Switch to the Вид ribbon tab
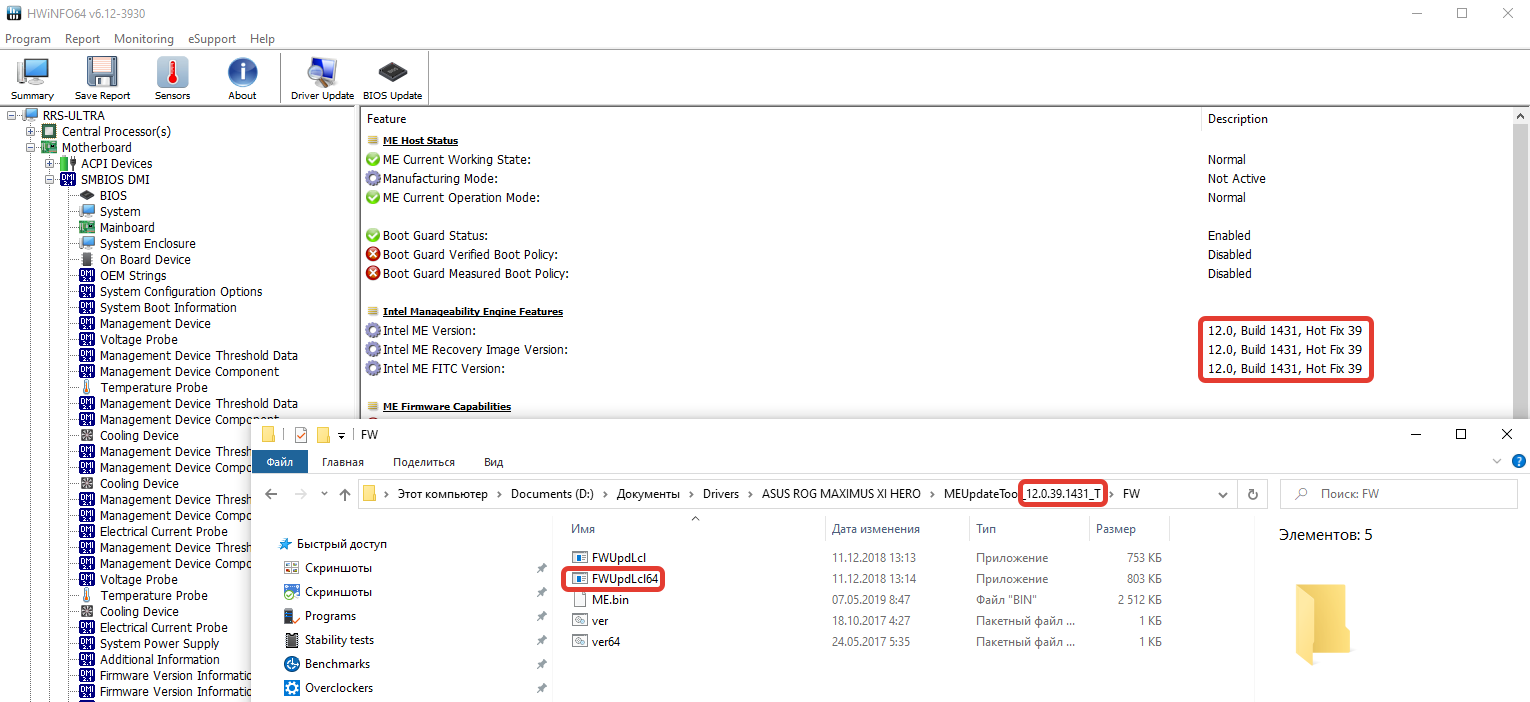 (494, 462)
